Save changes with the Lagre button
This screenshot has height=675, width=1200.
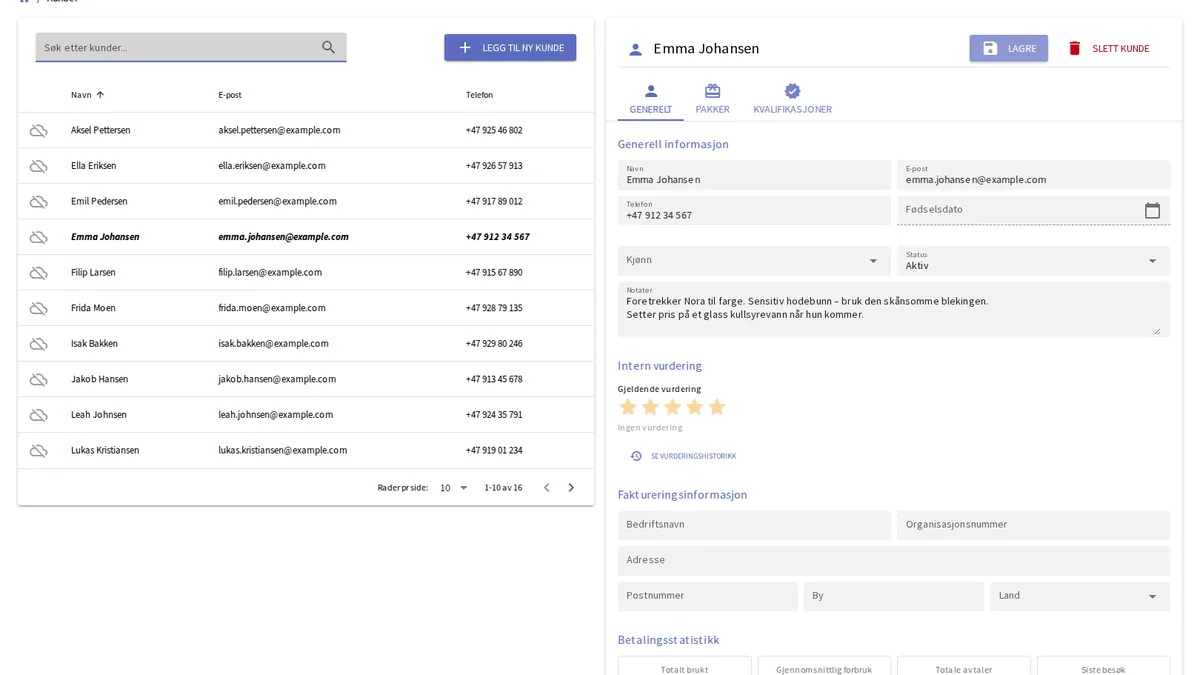click(1008, 48)
